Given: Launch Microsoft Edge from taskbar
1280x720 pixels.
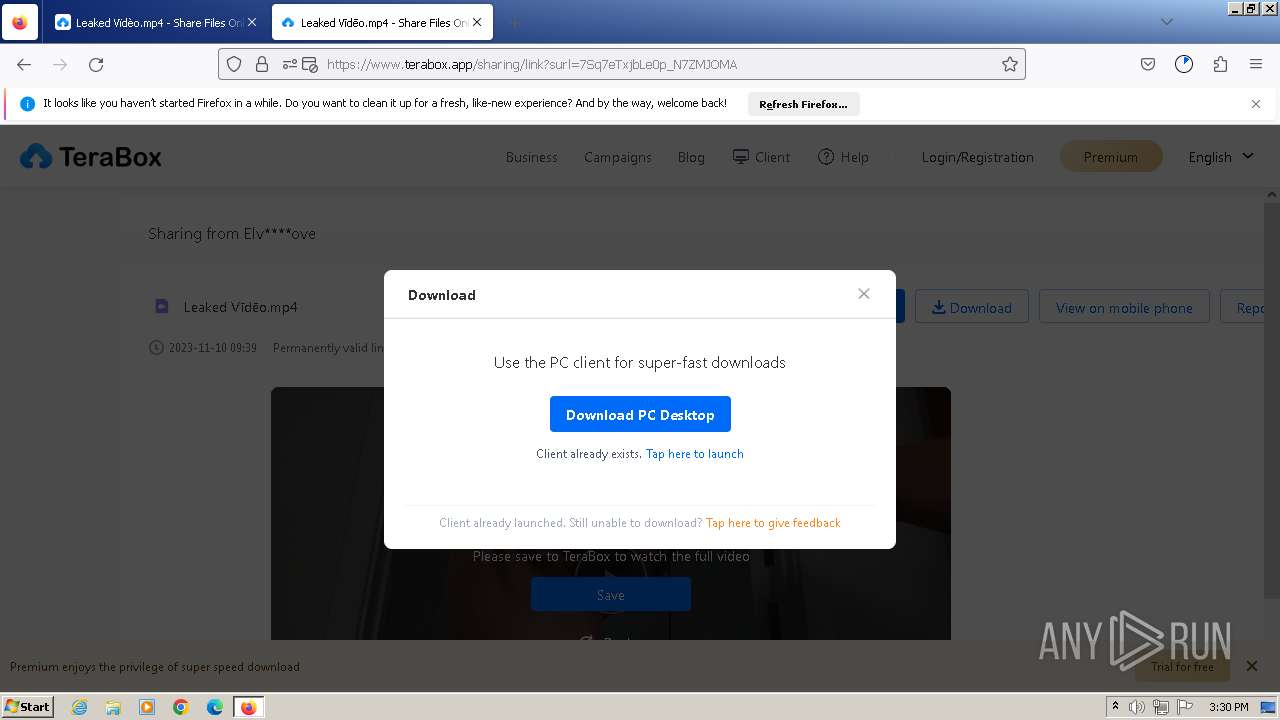Looking at the screenshot, I should [215, 707].
